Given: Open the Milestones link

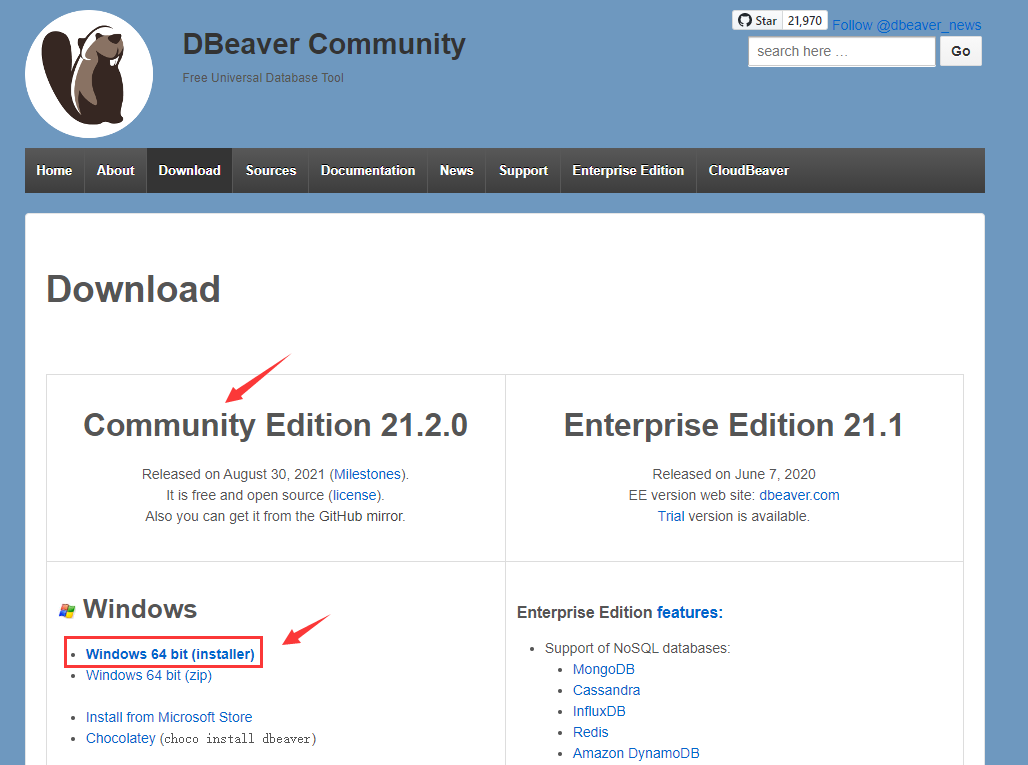Looking at the screenshot, I should click(x=368, y=474).
